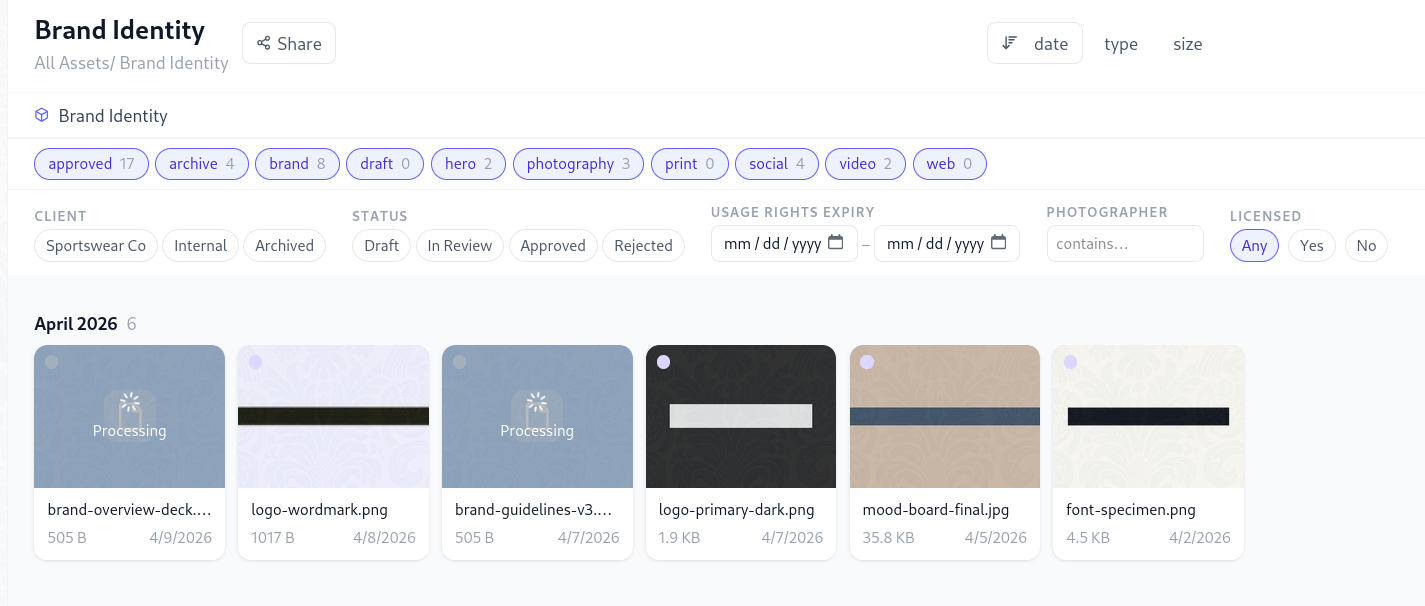Click the April 2026 group heading
Image resolution: width=1425 pixels, height=606 pixels.
76,324
